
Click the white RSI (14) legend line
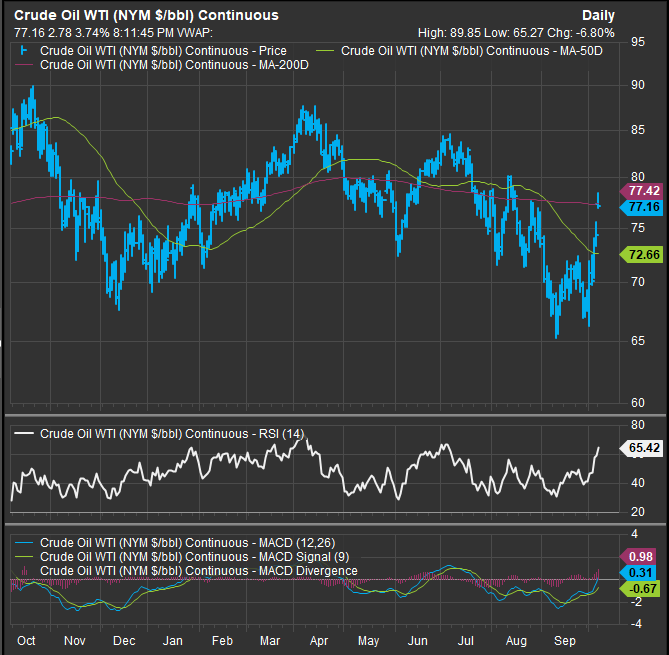click(x=24, y=433)
